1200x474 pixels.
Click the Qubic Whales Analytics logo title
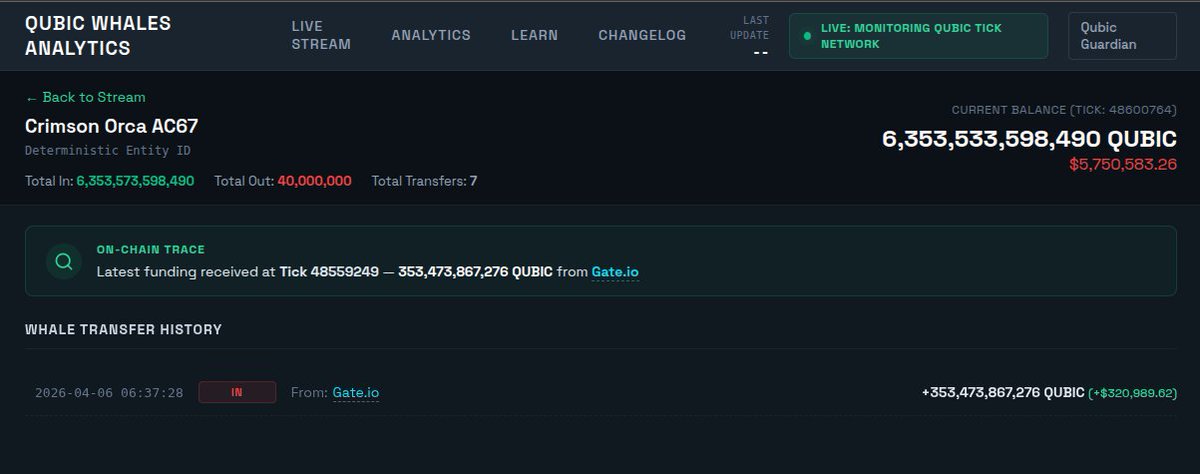click(x=98, y=35)
